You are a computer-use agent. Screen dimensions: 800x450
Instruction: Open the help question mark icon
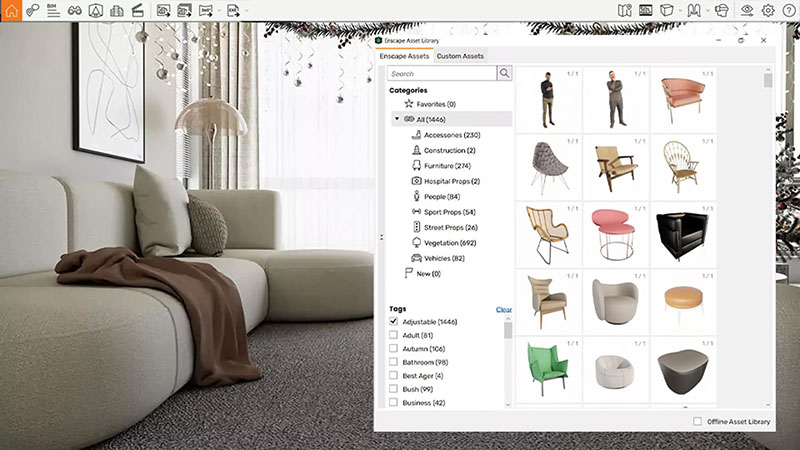[x=788, y=10]
